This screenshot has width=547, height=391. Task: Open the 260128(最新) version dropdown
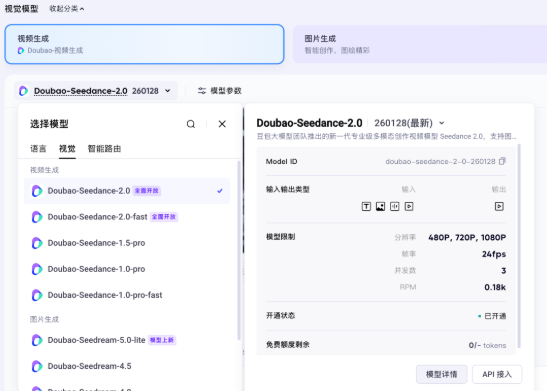[409, 123]
